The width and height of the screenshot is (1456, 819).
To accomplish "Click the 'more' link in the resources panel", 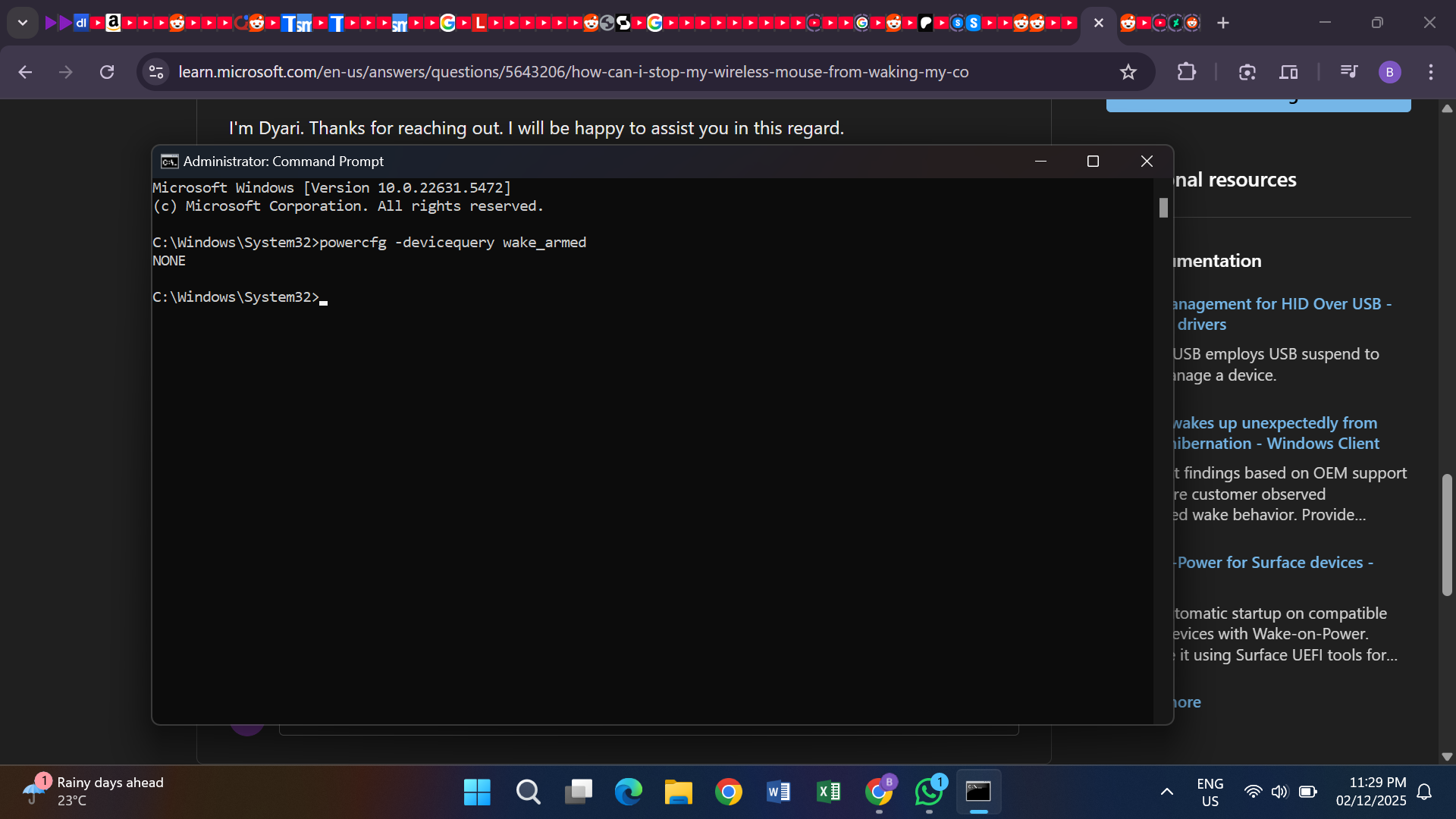I will [1186, 702].
